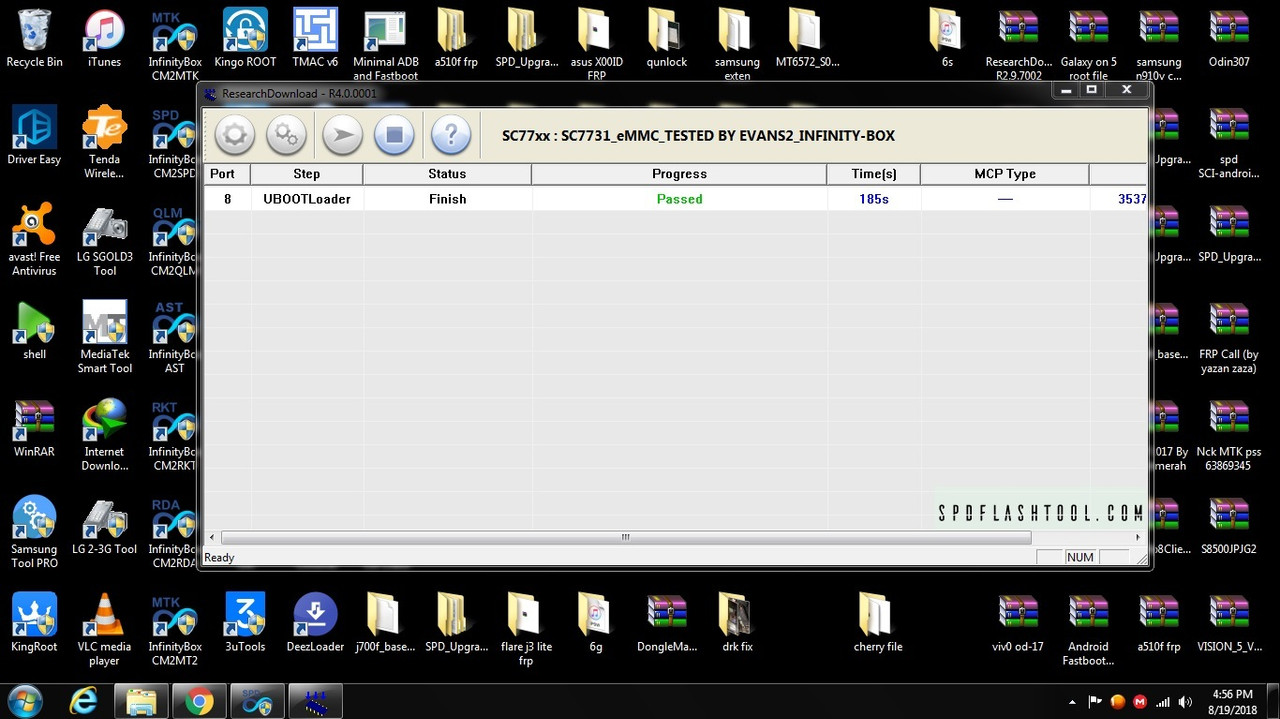Select the Finish status cell

pyautogui.click(x=447, y=199)
